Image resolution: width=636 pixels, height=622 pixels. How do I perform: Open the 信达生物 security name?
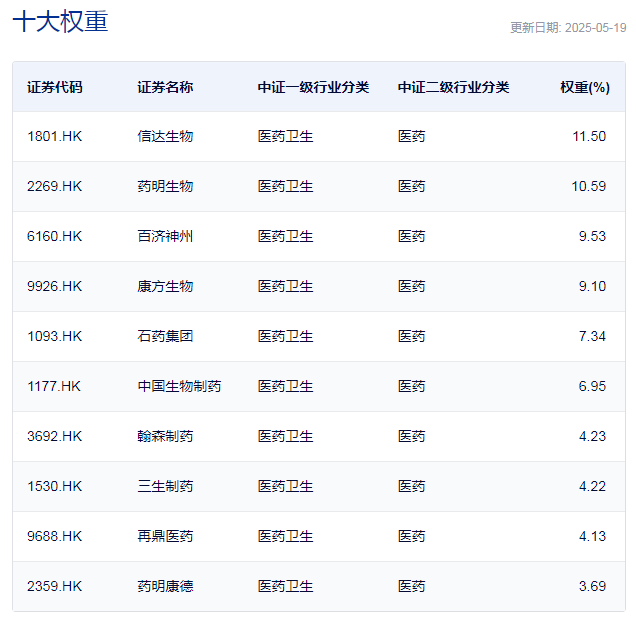(x=165, y=136)
